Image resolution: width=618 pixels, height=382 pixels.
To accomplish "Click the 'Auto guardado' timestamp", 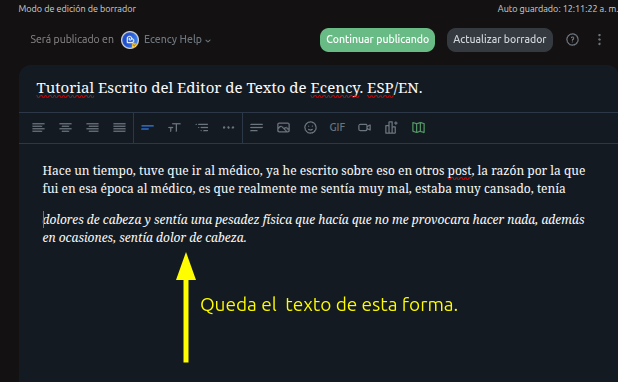I will 557,9.
